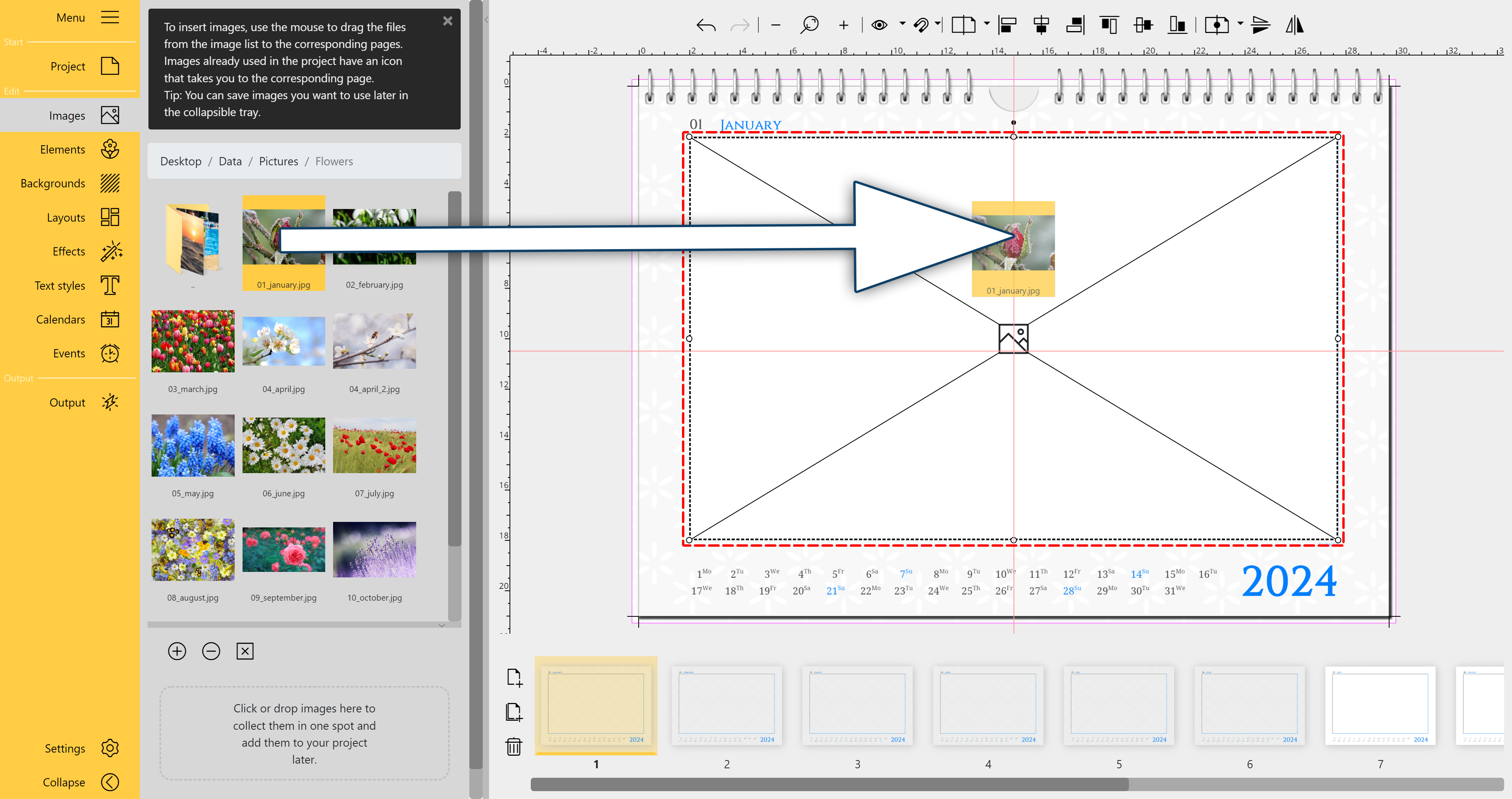The width and height of the screenshot is (1512, 799).
Task: Click the zoom-to-fit magnifier icon
Action: pyautogui.click(x=810, y=25)
